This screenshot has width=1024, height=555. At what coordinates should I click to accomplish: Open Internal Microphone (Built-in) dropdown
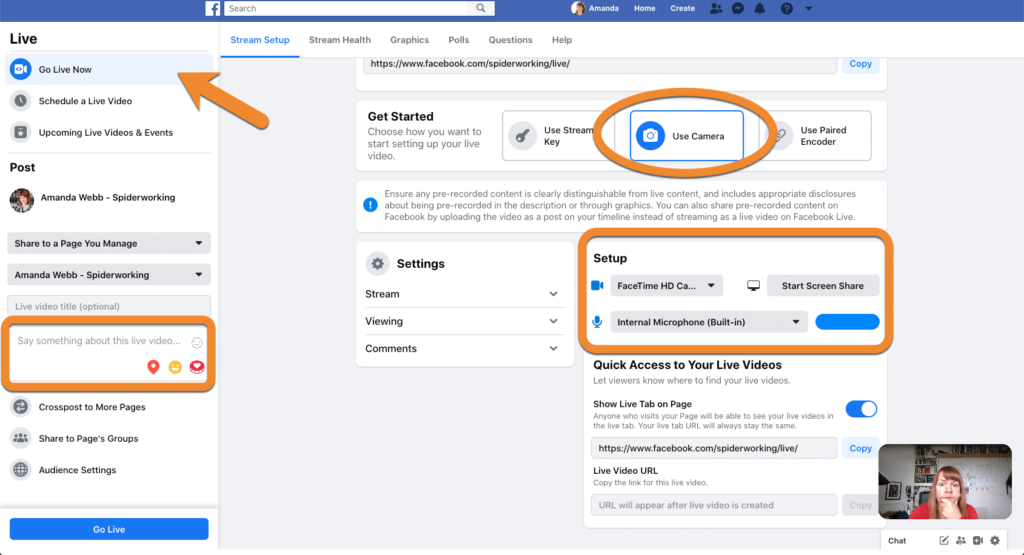point(709,322)
